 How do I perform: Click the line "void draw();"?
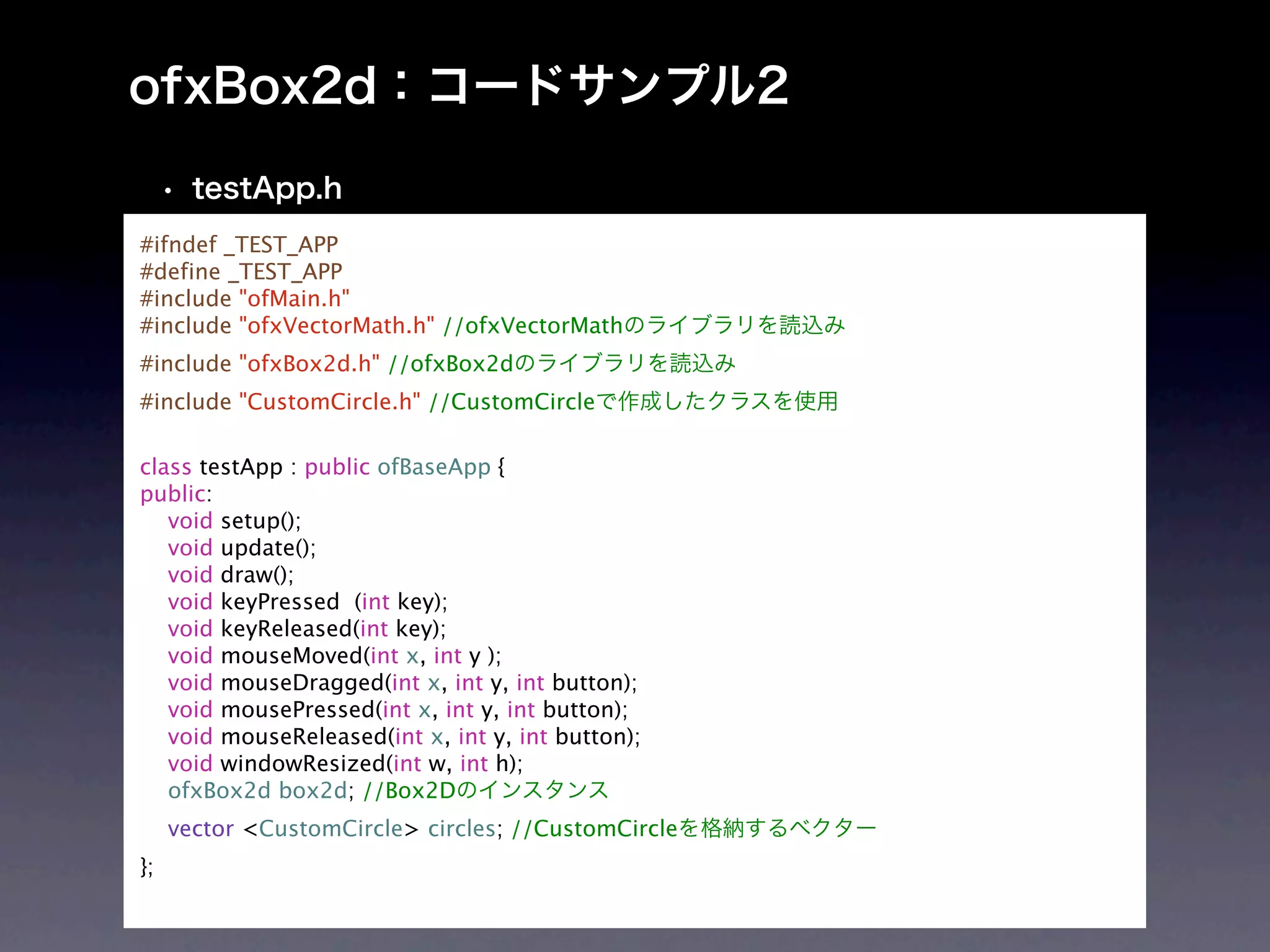click(231, 575)
